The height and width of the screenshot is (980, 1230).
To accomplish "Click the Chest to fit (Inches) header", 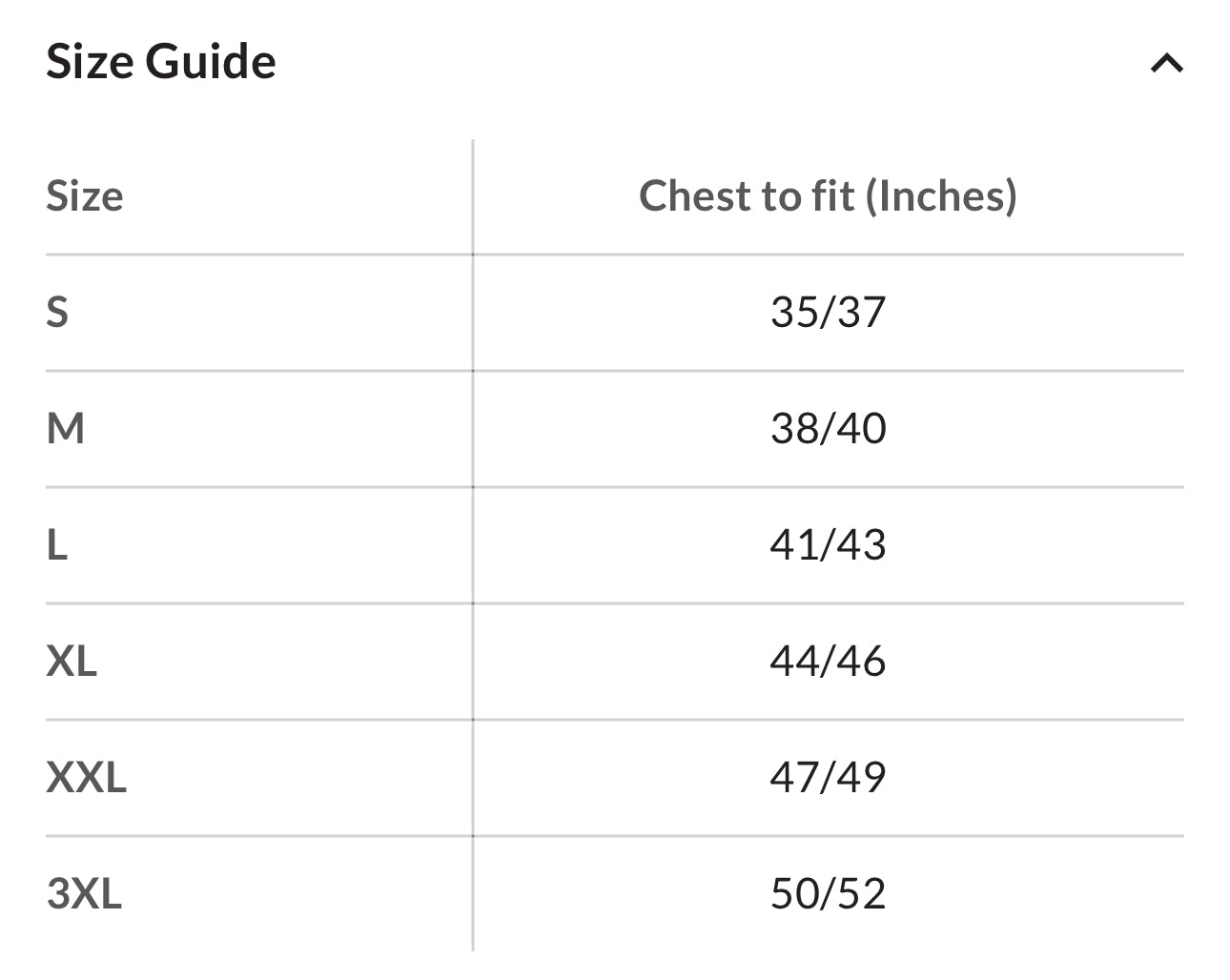I will point(828,196).
